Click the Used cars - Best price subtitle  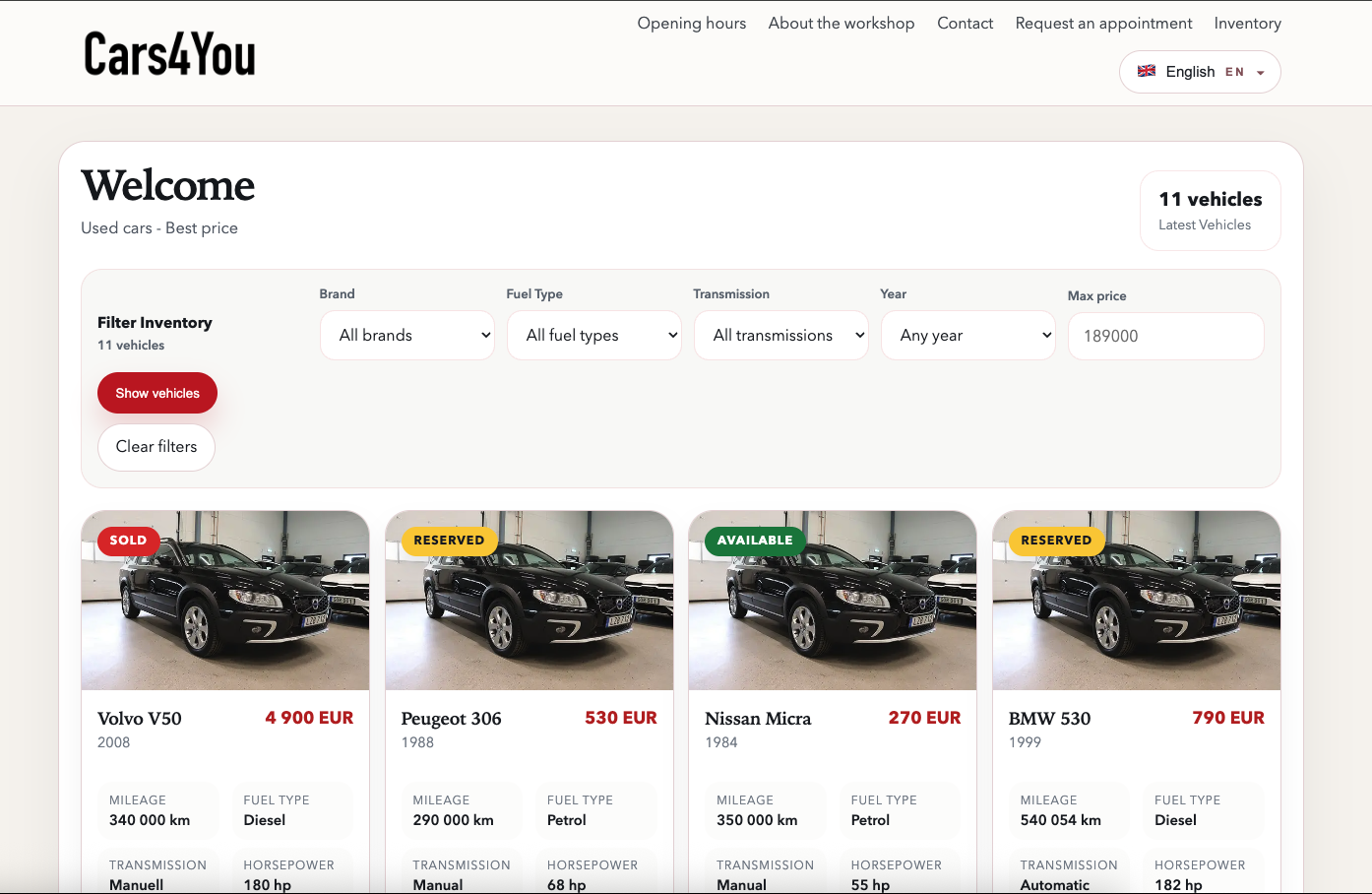[x=159, y=228]
